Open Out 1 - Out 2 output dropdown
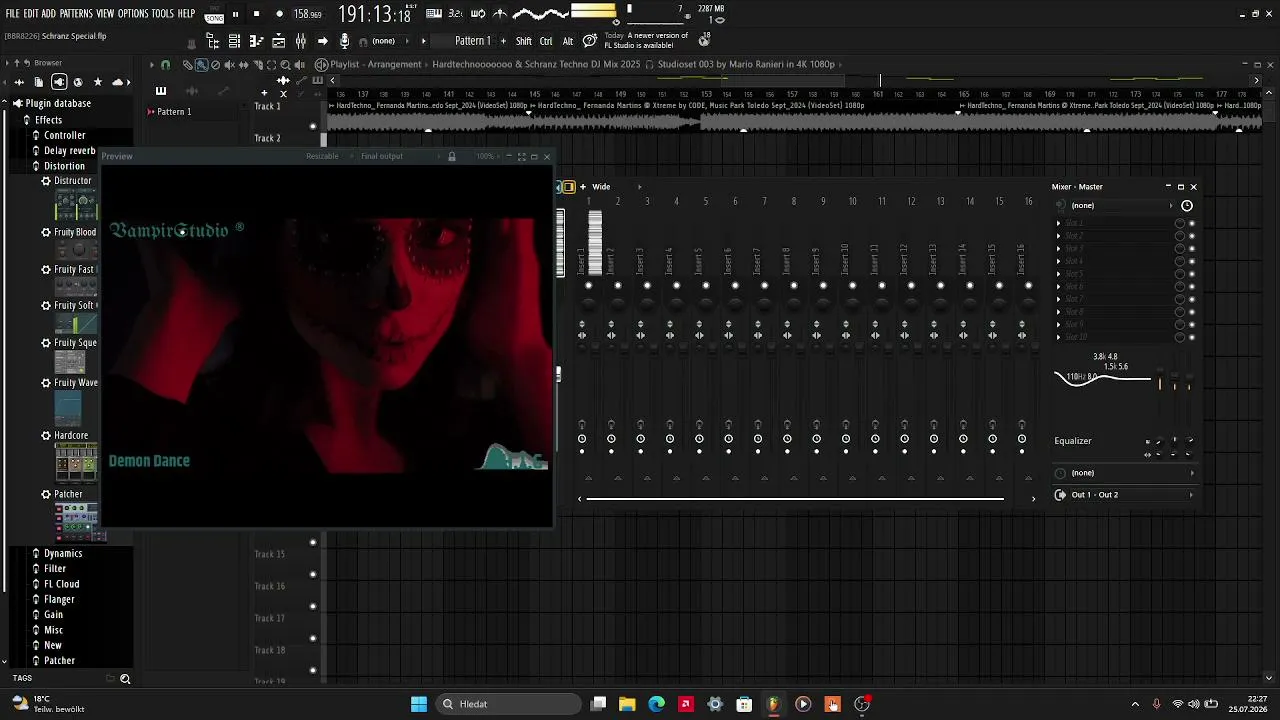1280x720 pixels. [1125, 495]
